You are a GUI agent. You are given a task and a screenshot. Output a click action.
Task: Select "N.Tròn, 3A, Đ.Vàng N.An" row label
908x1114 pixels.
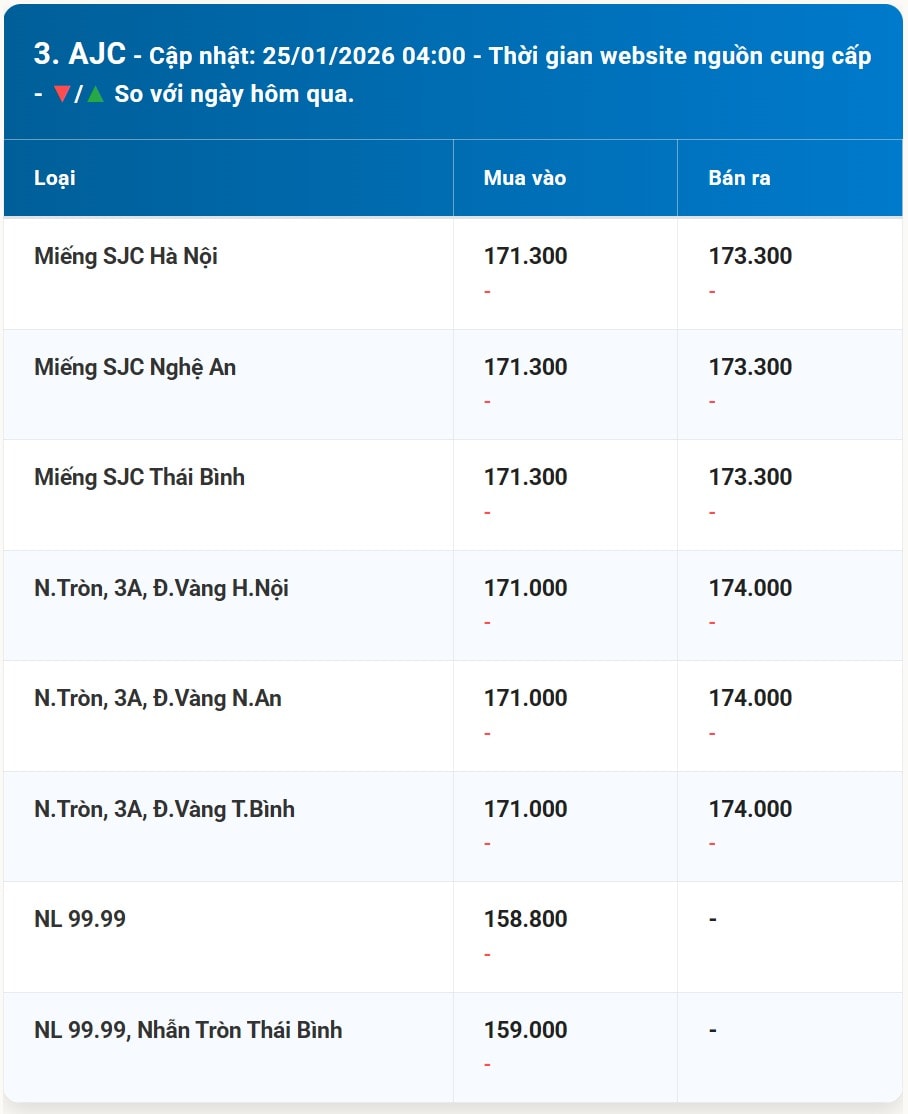[x=158, y=698]
